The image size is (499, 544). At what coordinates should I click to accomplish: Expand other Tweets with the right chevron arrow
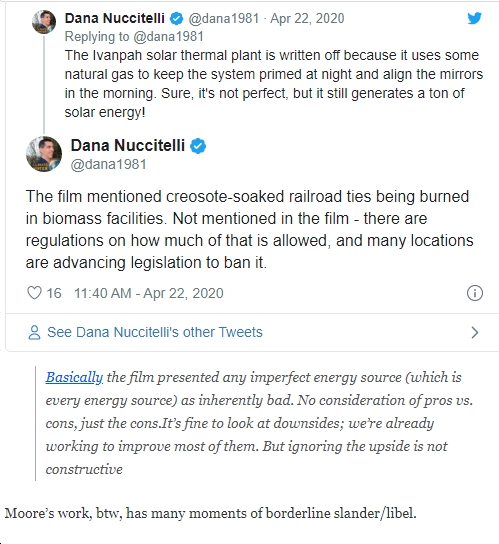475,332
